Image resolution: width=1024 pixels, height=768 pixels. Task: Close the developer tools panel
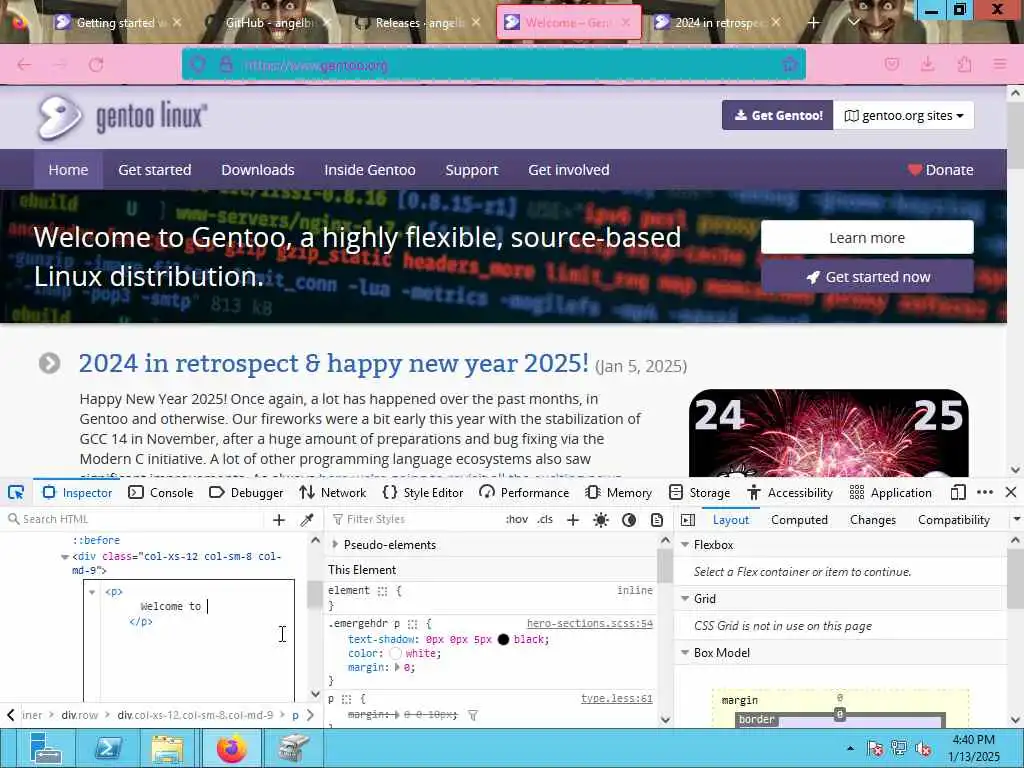click(x=1011, y=492)
